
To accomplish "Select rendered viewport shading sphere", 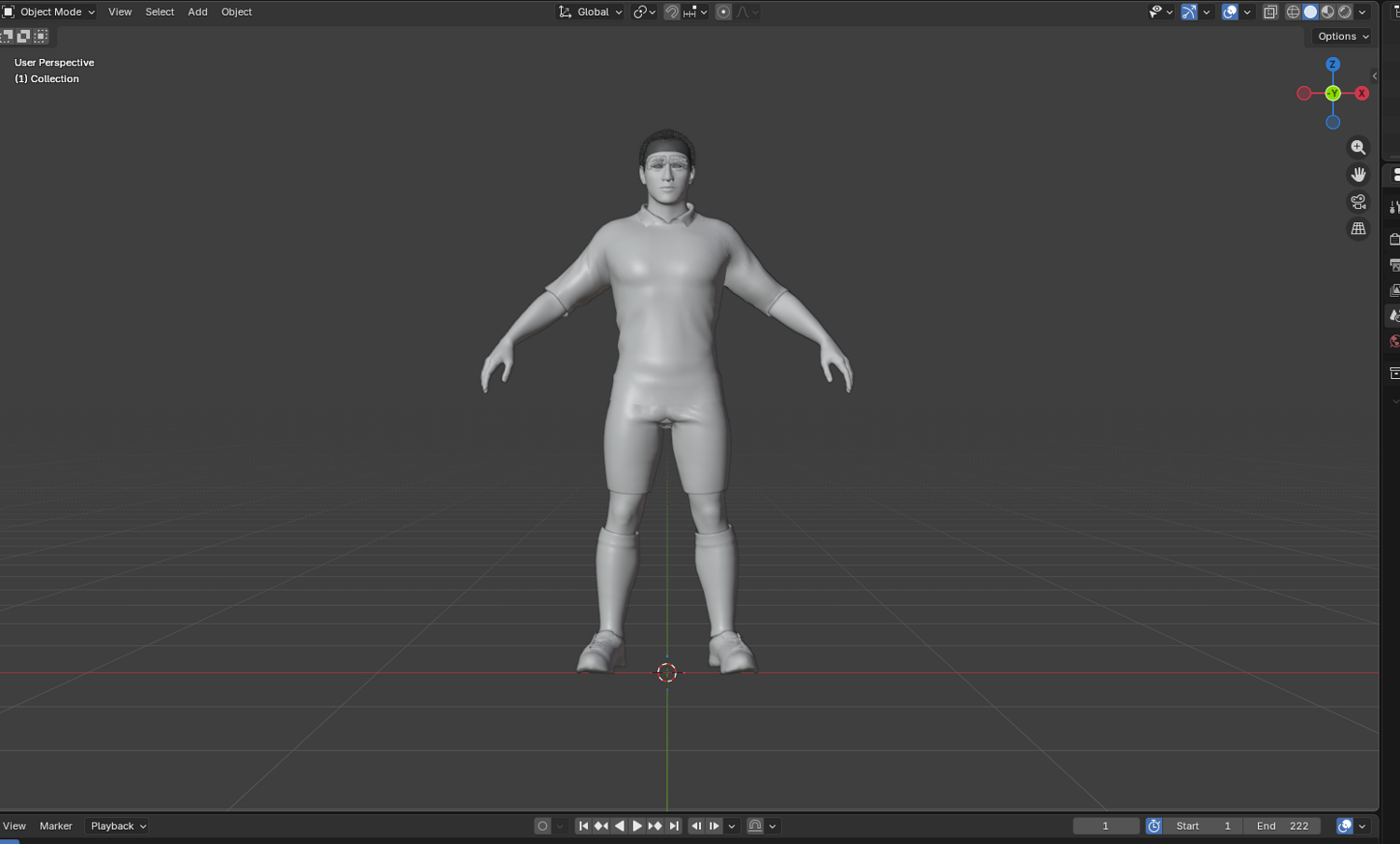I will (1345, 12).
